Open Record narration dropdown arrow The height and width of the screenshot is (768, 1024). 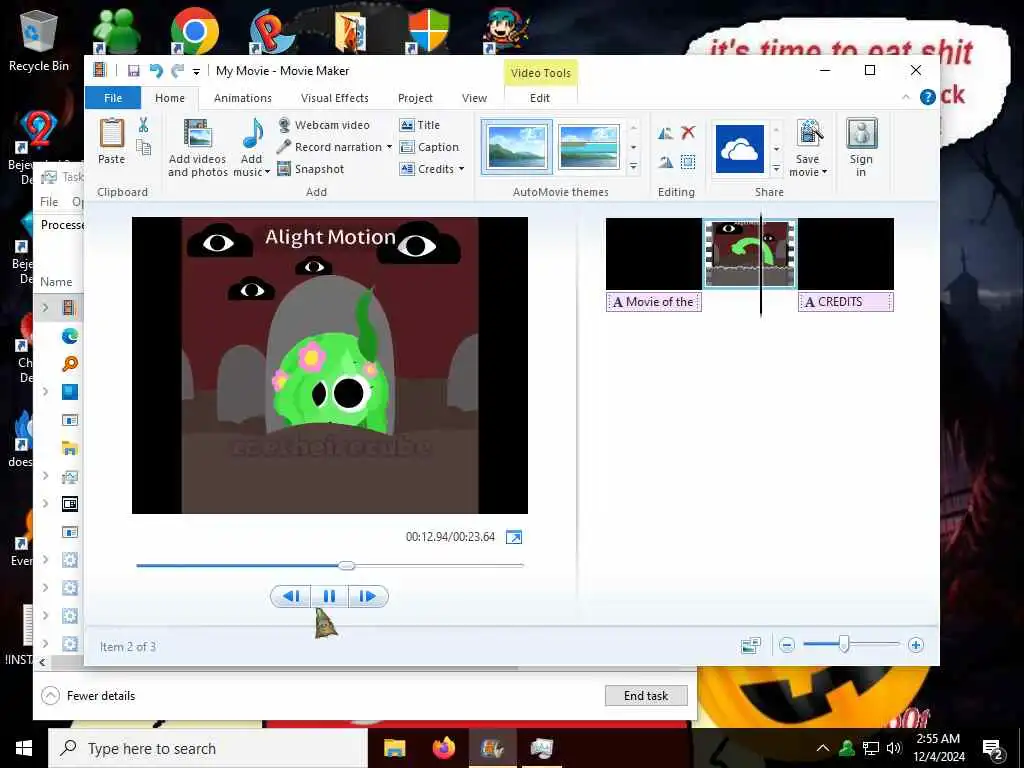(389, 147)
